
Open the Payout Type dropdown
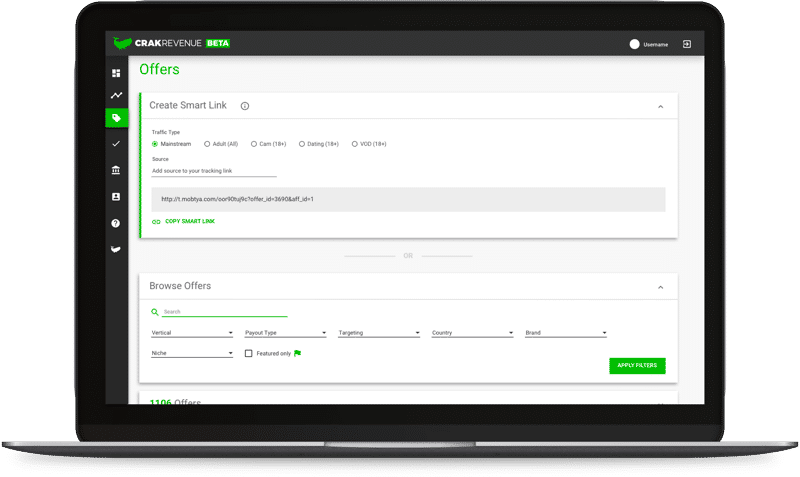(x=285, y=333)
